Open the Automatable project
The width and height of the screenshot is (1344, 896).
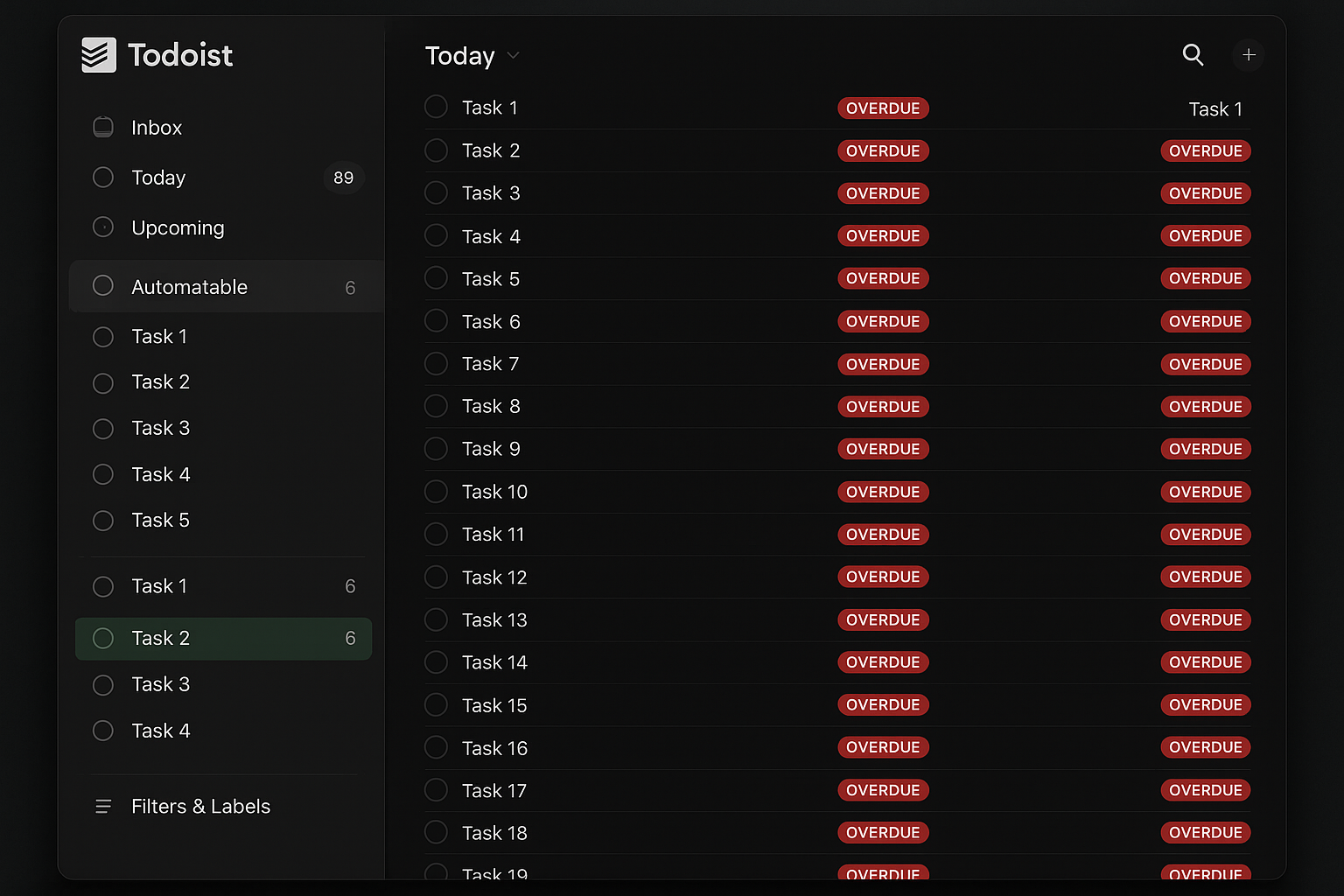pyautogui.click(x=189, y=286)
